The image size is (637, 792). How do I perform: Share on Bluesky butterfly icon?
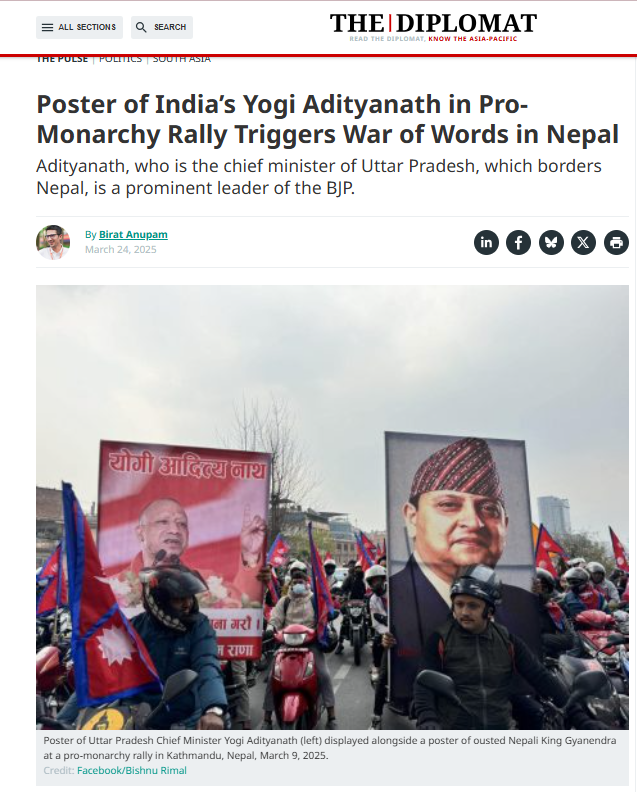[x=551, y=242]
